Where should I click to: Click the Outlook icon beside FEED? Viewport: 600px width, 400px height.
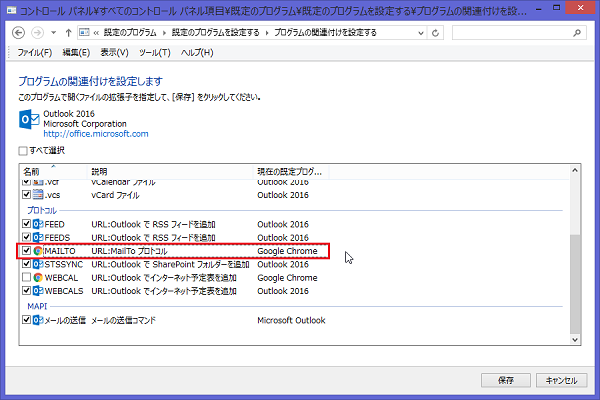click(x=38, y=224)
